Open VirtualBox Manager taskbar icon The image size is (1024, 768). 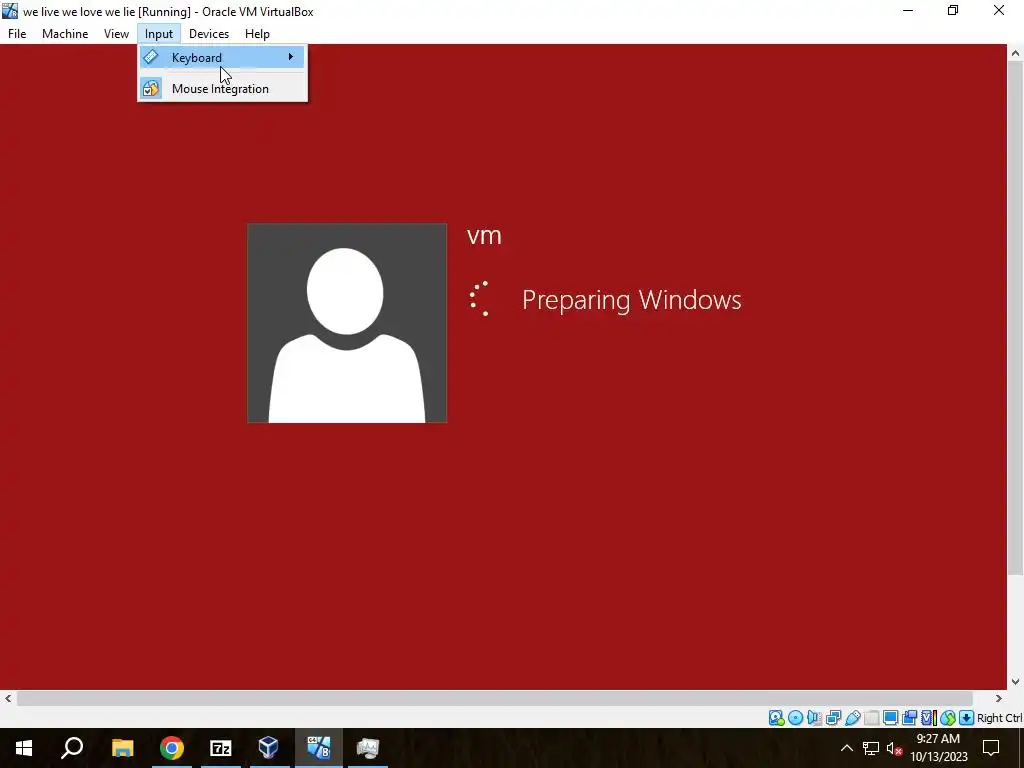pos(269,748)
